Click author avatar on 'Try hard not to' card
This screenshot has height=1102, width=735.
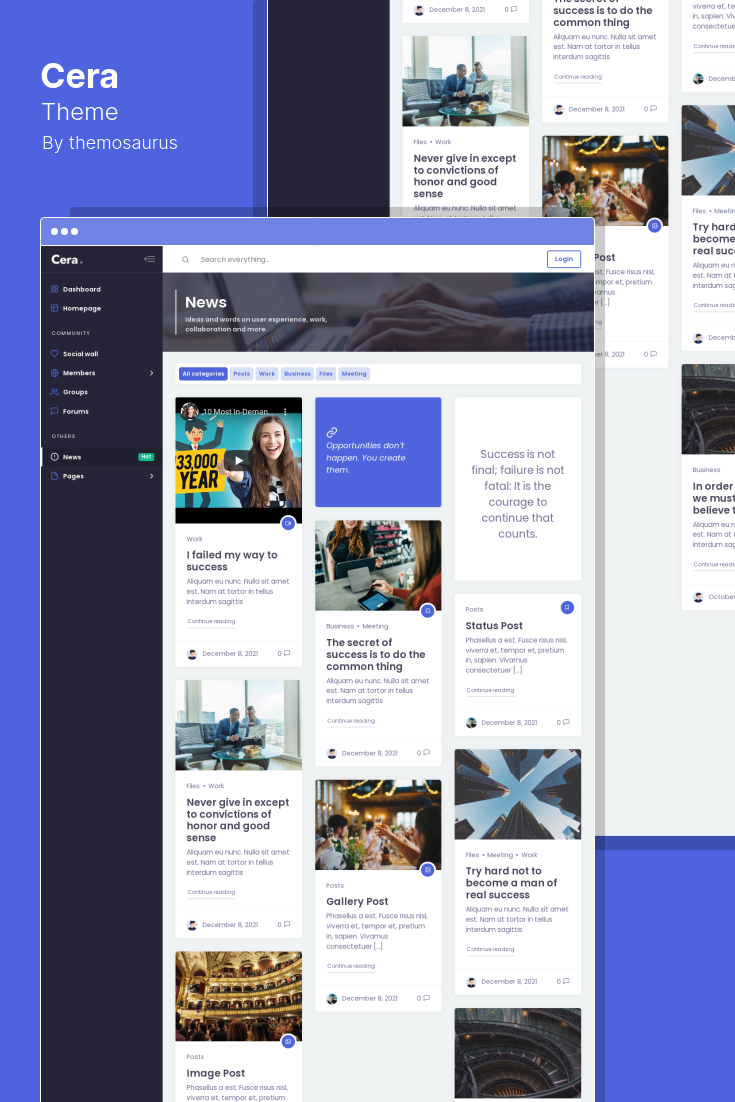coord(471,982)
